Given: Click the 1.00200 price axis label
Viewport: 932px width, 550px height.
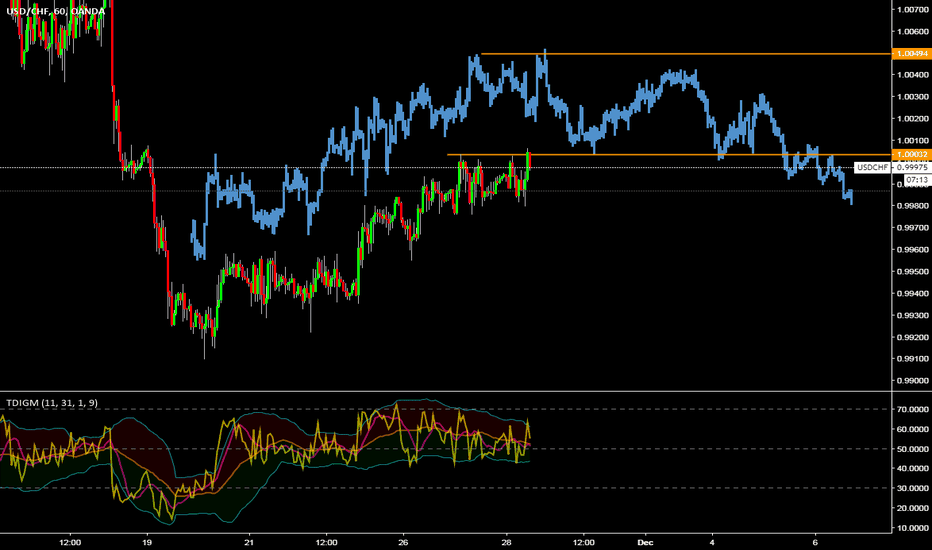Looking at the screenshot, I should (x=913, y=119).
